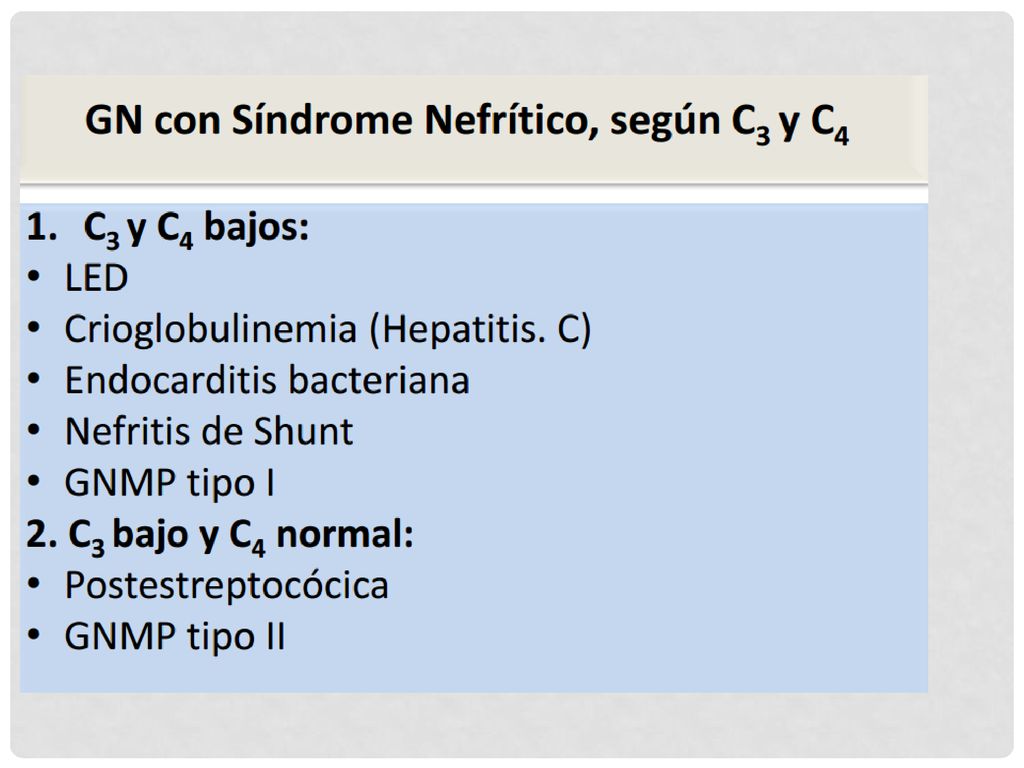Click the LED bullet item
The height and width of the screenshot is (768, 1024).
coord(96,278)
